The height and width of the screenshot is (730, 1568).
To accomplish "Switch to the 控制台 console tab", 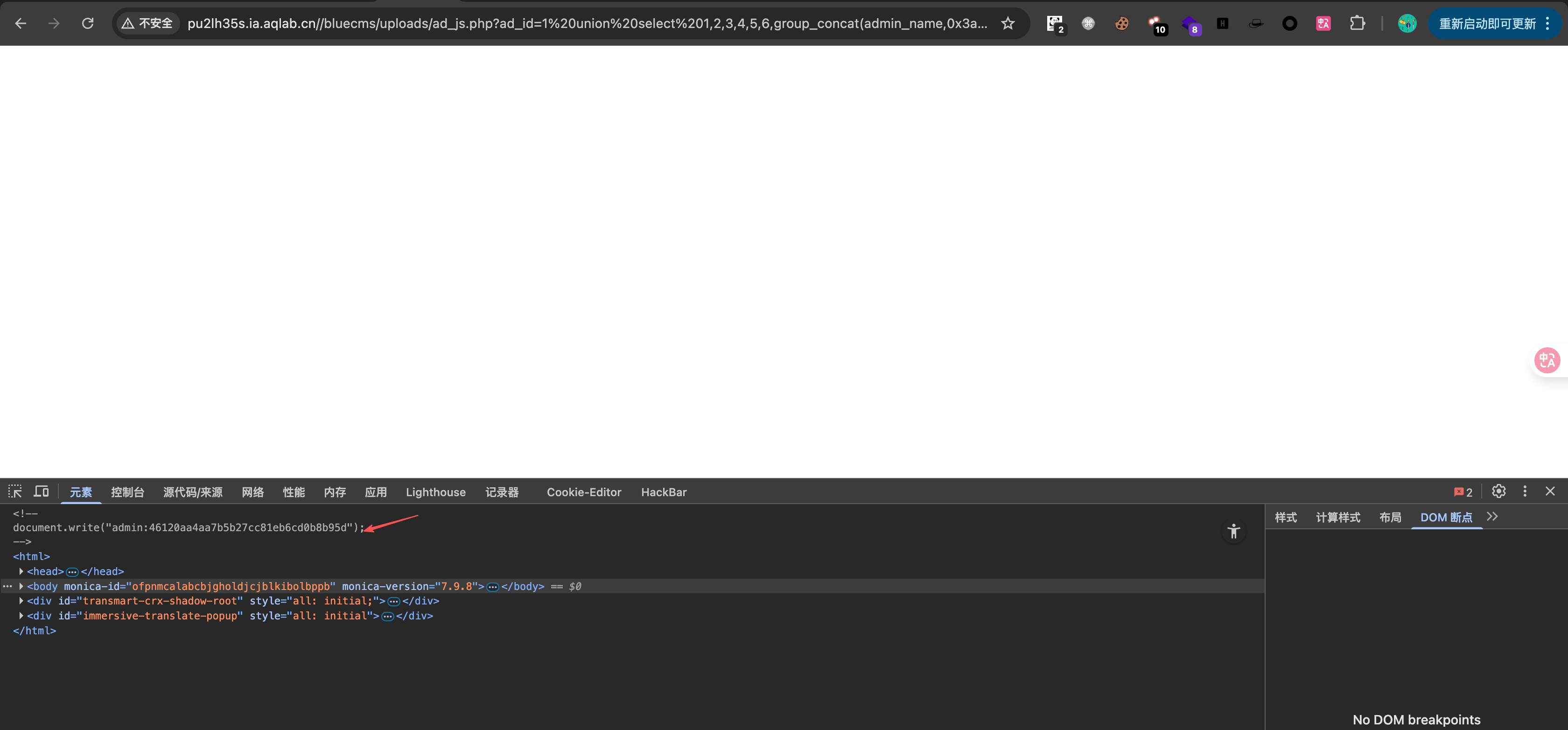I will 127,492.
